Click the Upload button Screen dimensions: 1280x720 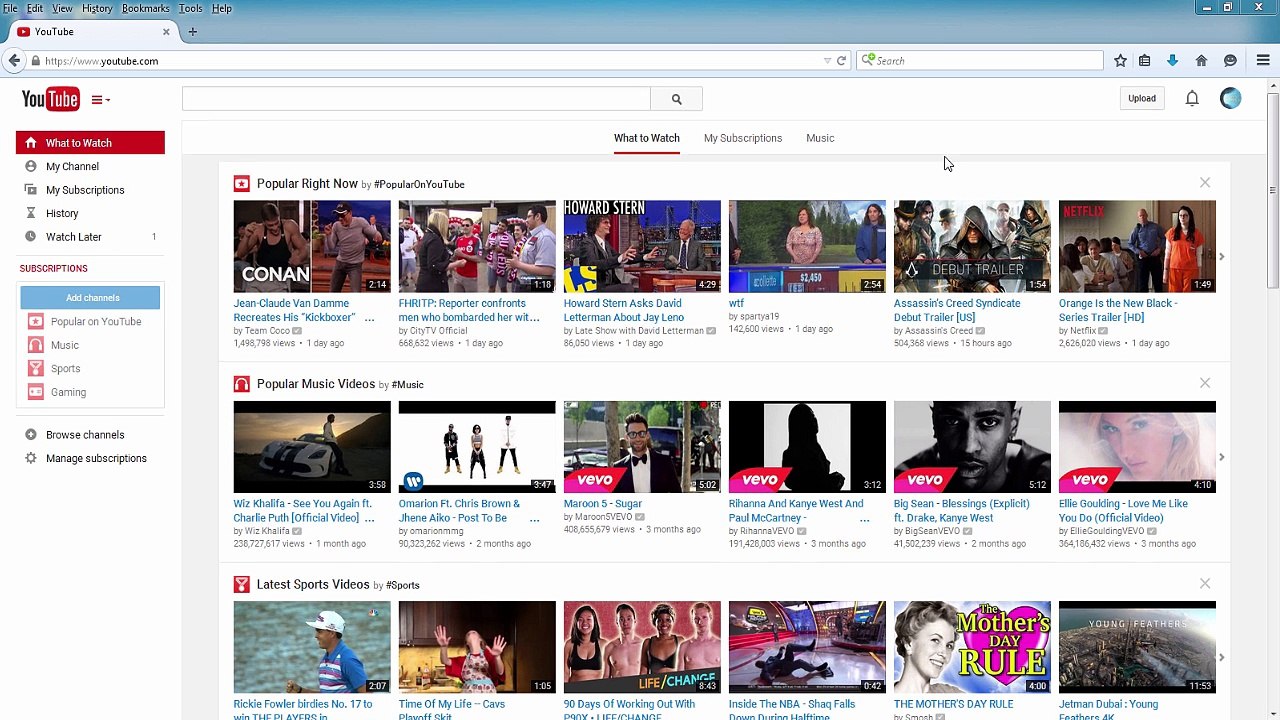(x=1142, y=98)
